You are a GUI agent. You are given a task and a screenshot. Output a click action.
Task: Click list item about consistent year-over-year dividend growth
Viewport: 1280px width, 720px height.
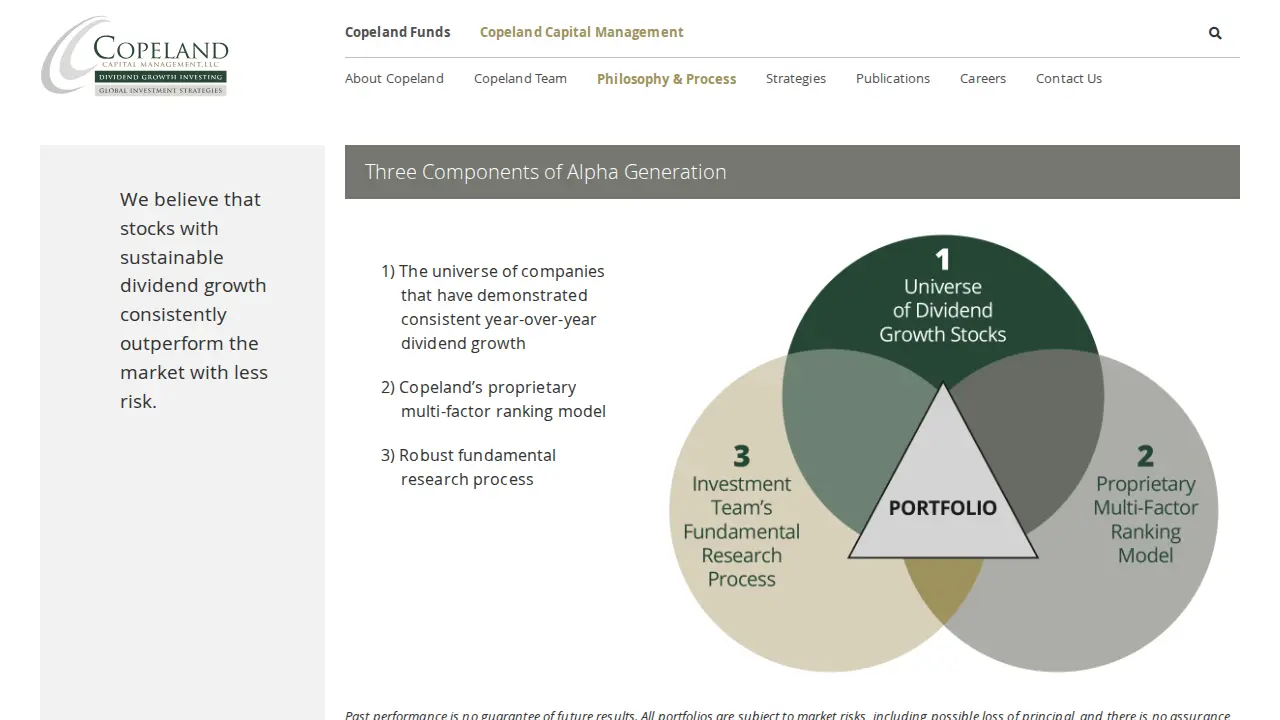(x=493, y=307)
